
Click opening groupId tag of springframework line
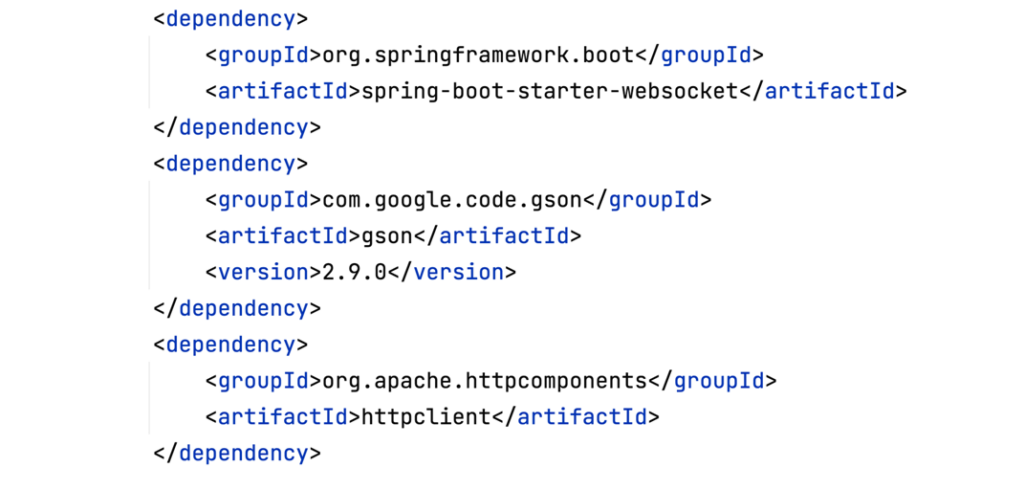click(x=264, y=56)
